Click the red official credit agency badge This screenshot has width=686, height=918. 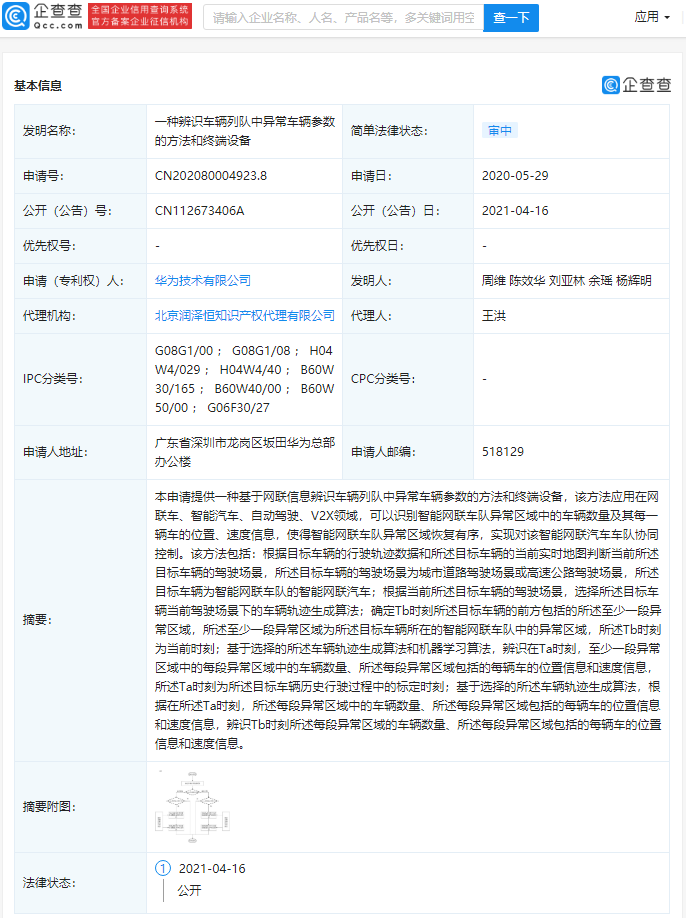click(x=140, y=16)
